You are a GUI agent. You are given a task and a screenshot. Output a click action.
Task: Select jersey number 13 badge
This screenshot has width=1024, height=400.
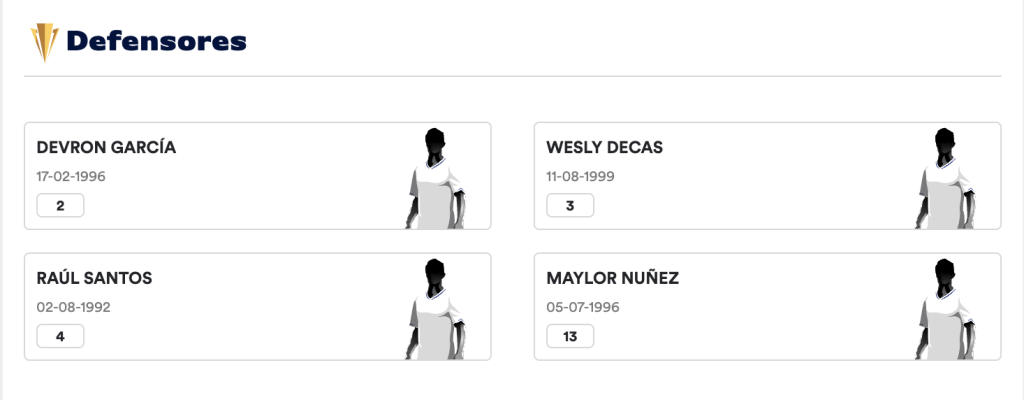point(570,336)
